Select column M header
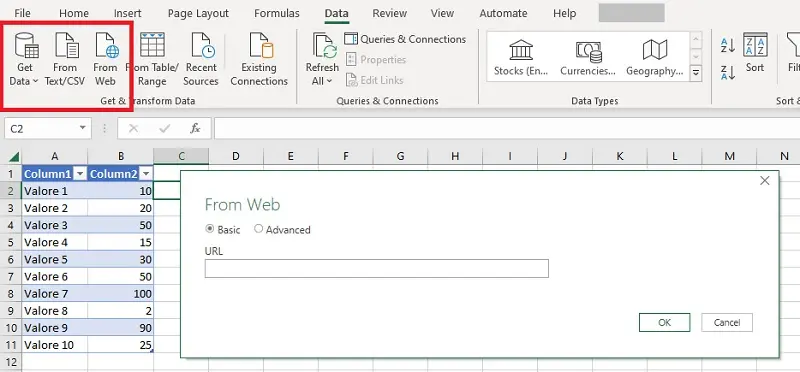The height and width of the screenshot is (372, 800). [729, 156]
